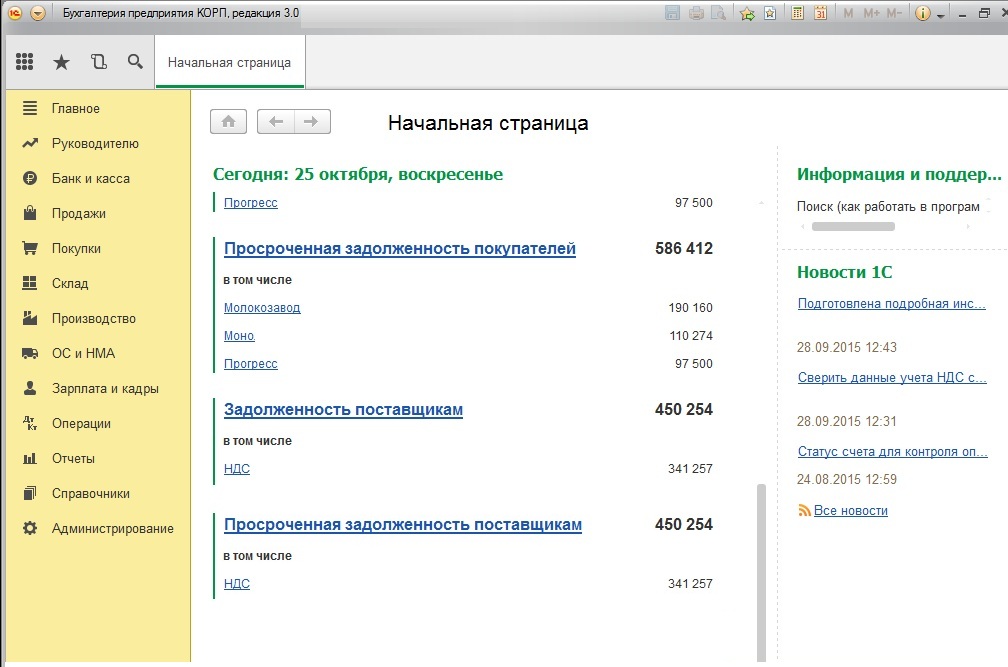Click the Новости 1С heading

click(845, 272)
